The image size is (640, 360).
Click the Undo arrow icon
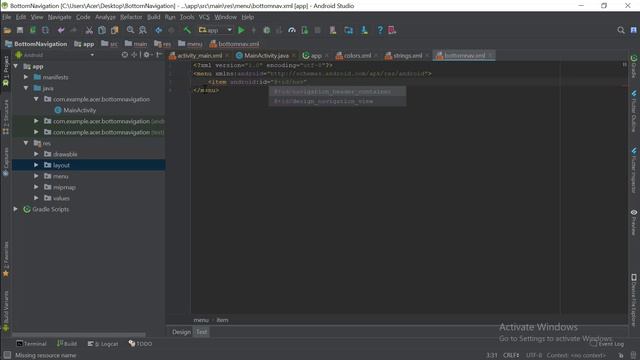coord(61,30)
